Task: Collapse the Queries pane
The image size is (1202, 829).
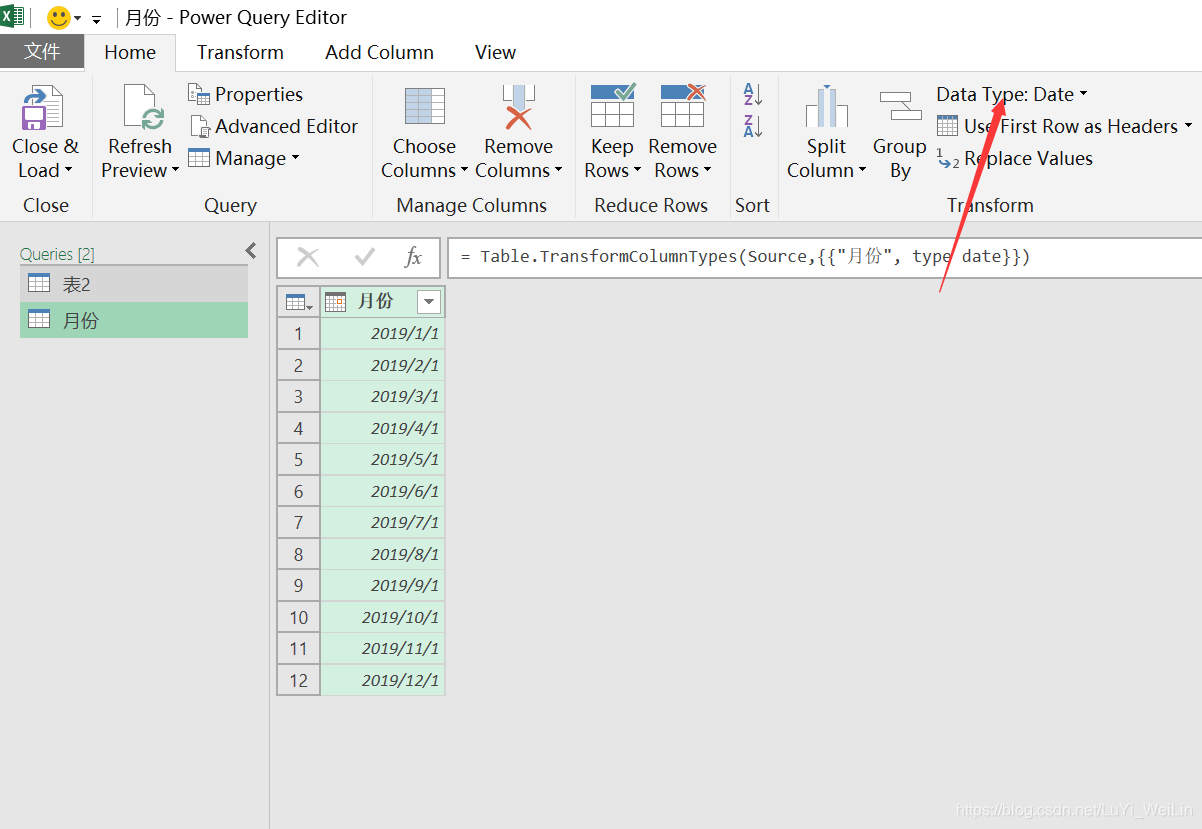Action: click(x=251, y=250)
